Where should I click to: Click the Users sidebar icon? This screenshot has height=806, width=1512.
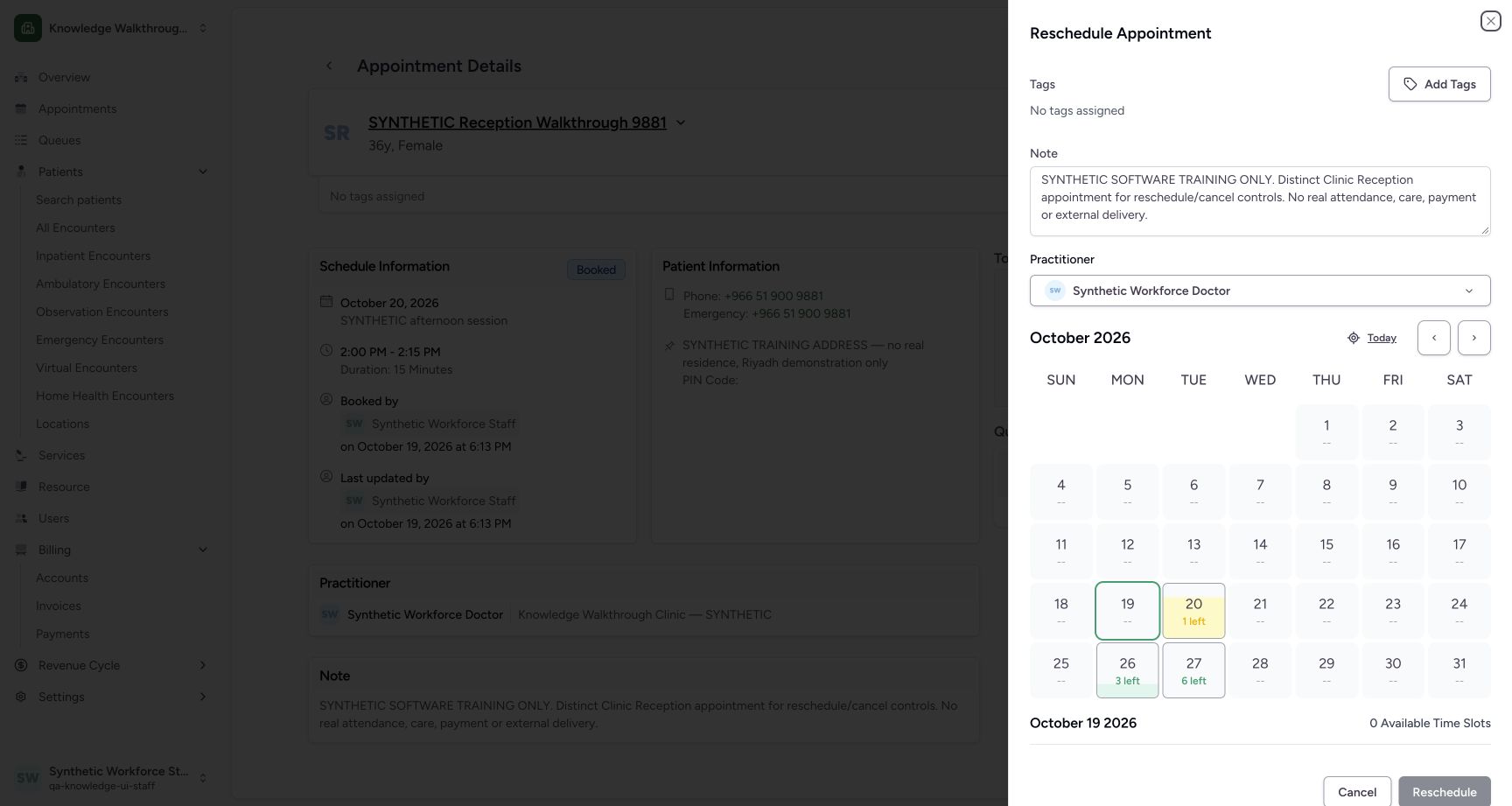tap(21, 518)
